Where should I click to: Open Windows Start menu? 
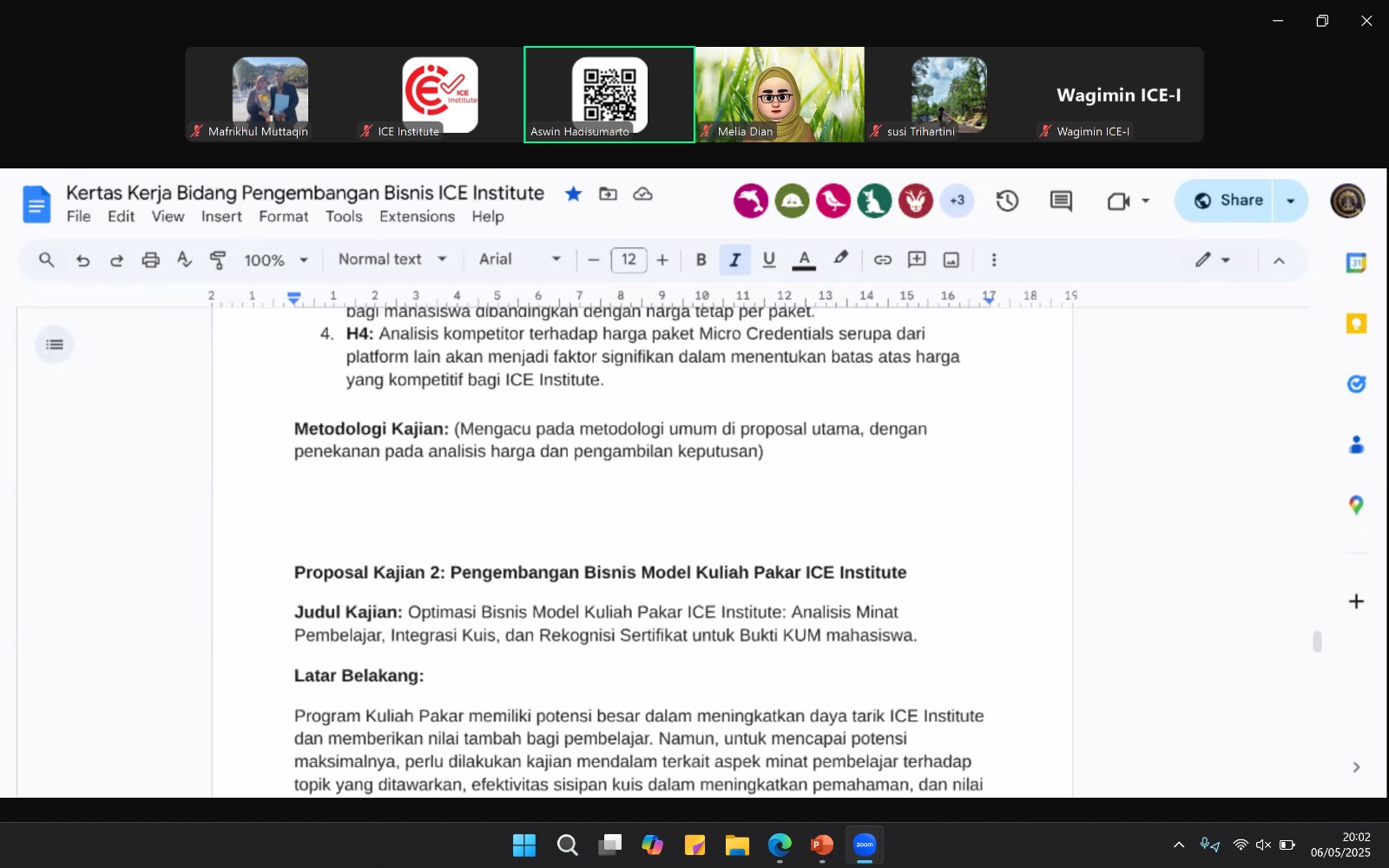click(524, 845)
